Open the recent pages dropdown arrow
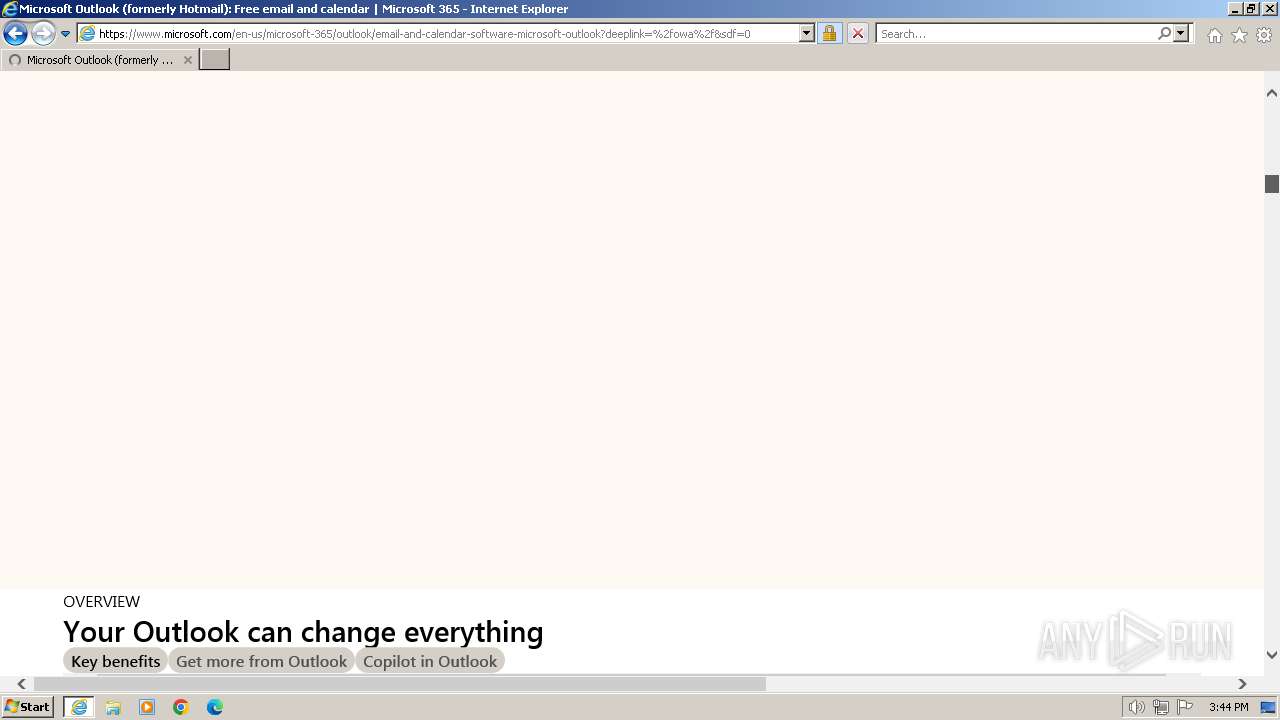The image size is (1280, 720). tap(66, 33)
